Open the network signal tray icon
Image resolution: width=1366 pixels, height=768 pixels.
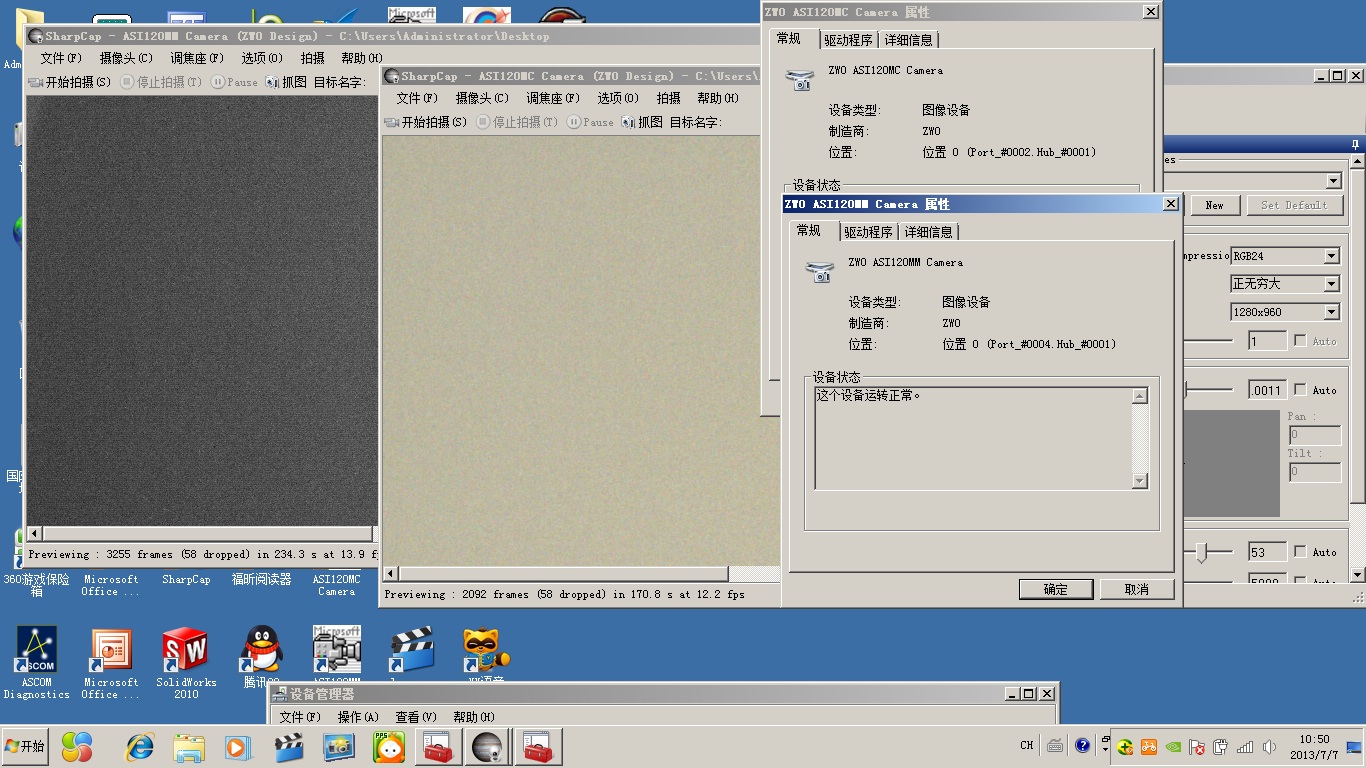click(x=1245, y=746)
